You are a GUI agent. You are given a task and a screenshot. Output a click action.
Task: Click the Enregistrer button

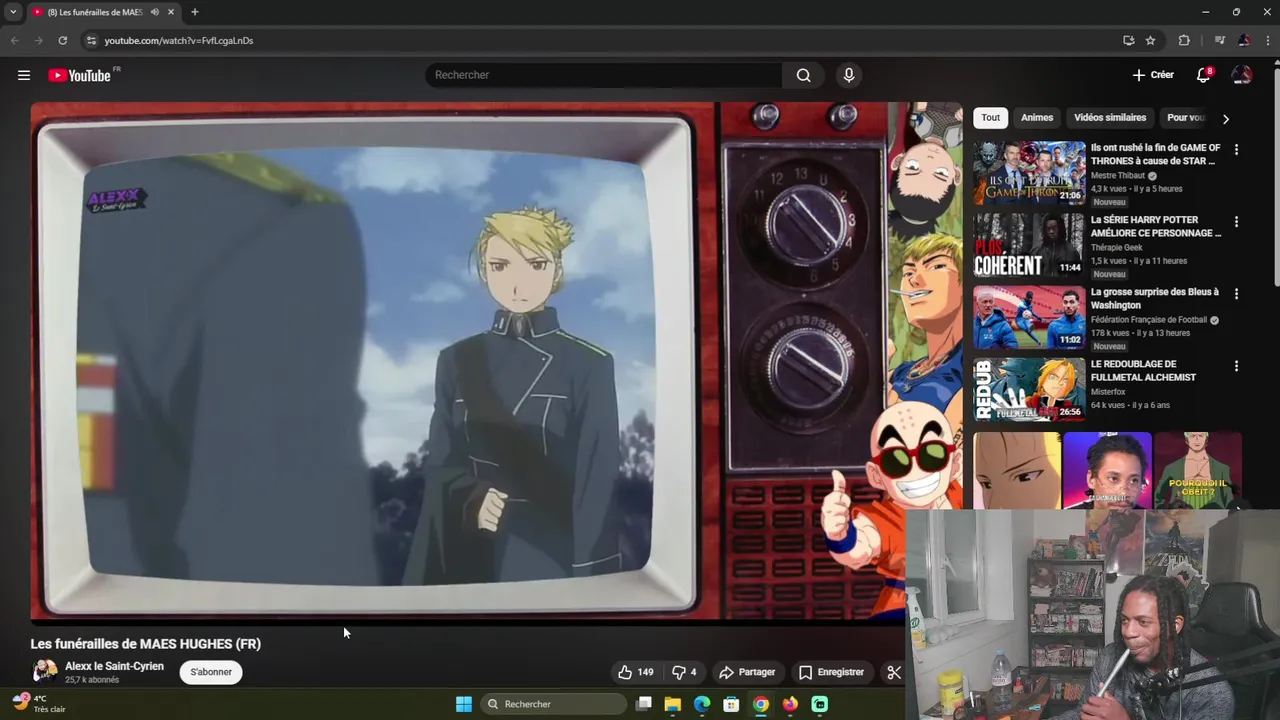(831, 672)
